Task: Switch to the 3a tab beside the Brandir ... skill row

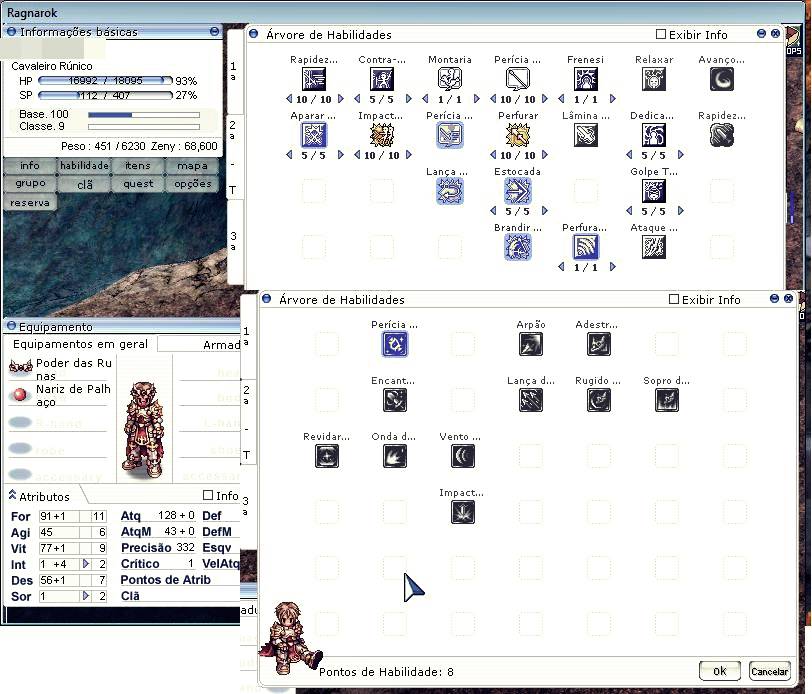Action: coord(234,241)
